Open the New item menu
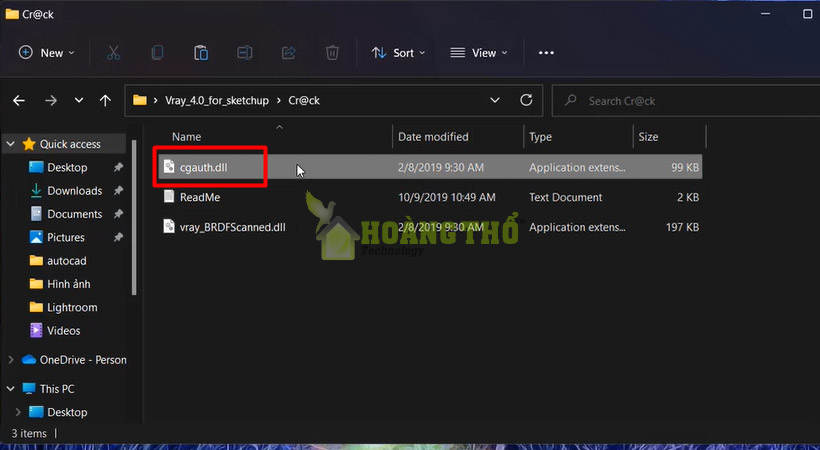This screenshot has height=450, width=820. point(47,53)
